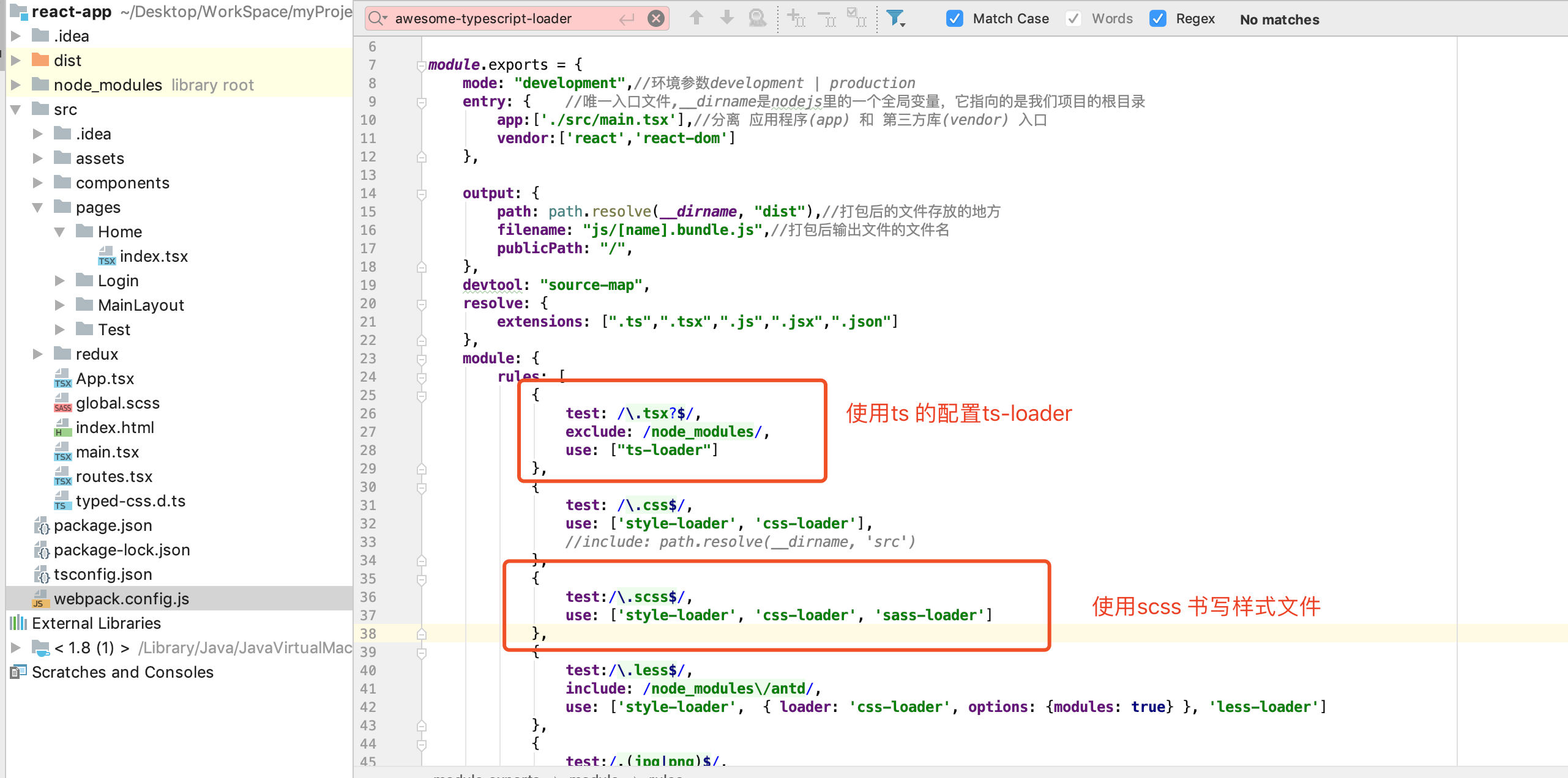Fold the scss rule block at line 35
Screen dimensions: 1568x778
coord(422,579)
